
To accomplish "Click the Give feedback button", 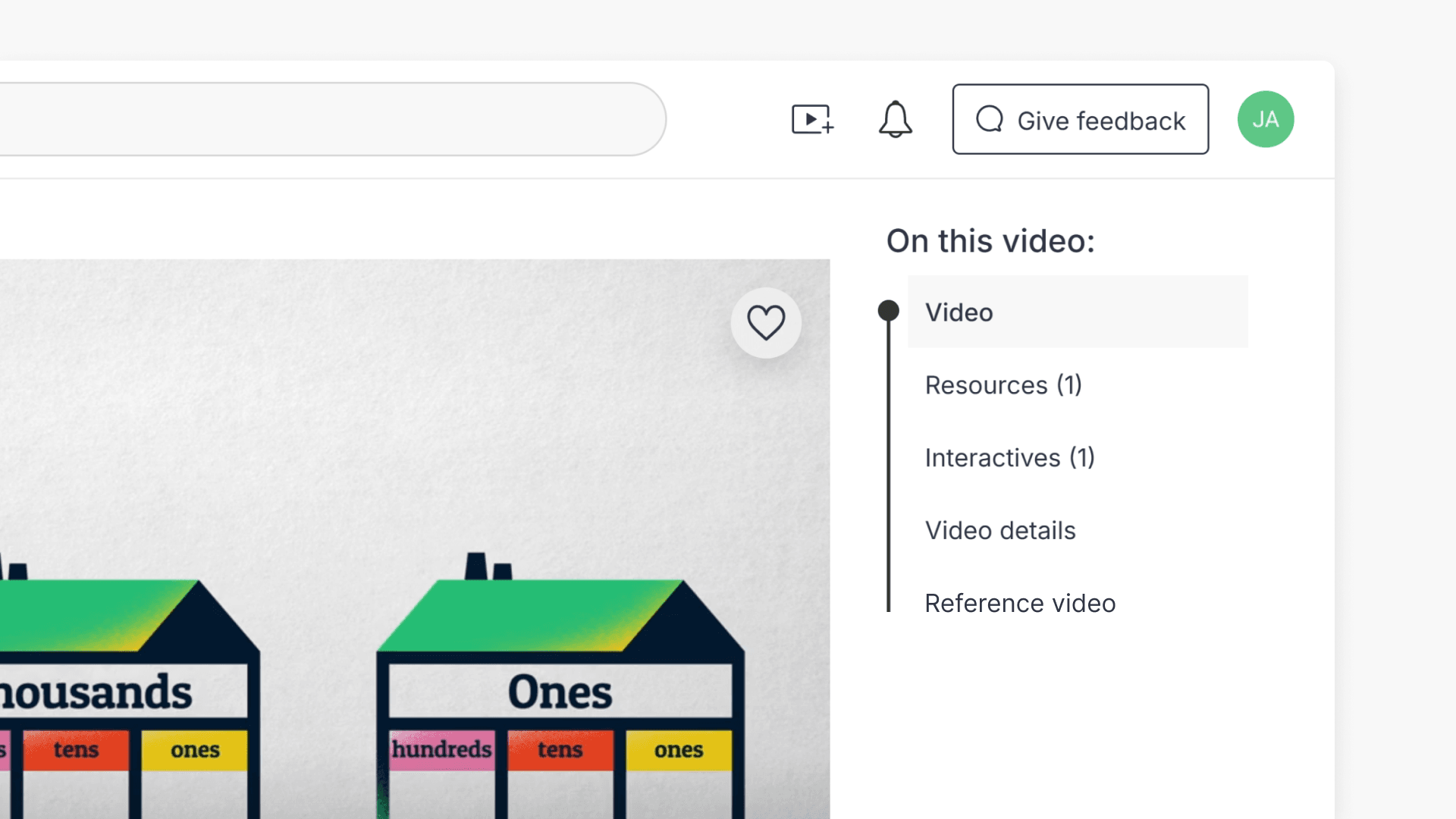I will pos(1081,119).
